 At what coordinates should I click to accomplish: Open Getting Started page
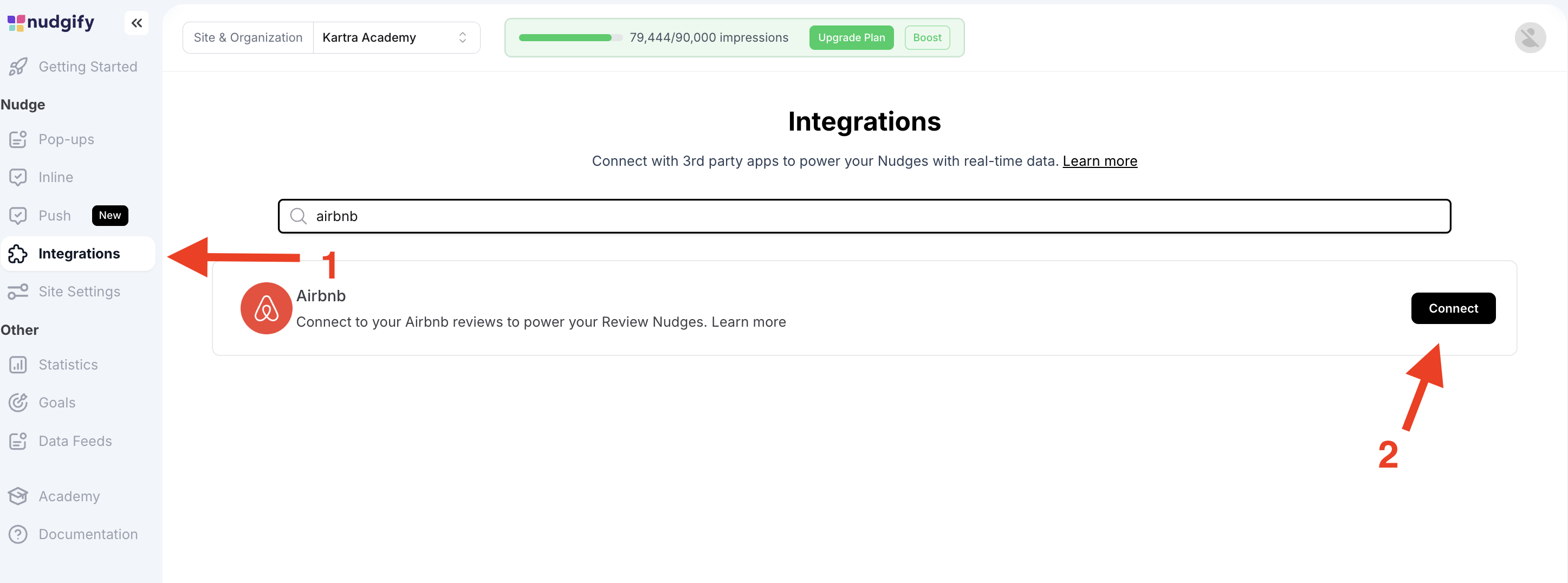point(88,67)
